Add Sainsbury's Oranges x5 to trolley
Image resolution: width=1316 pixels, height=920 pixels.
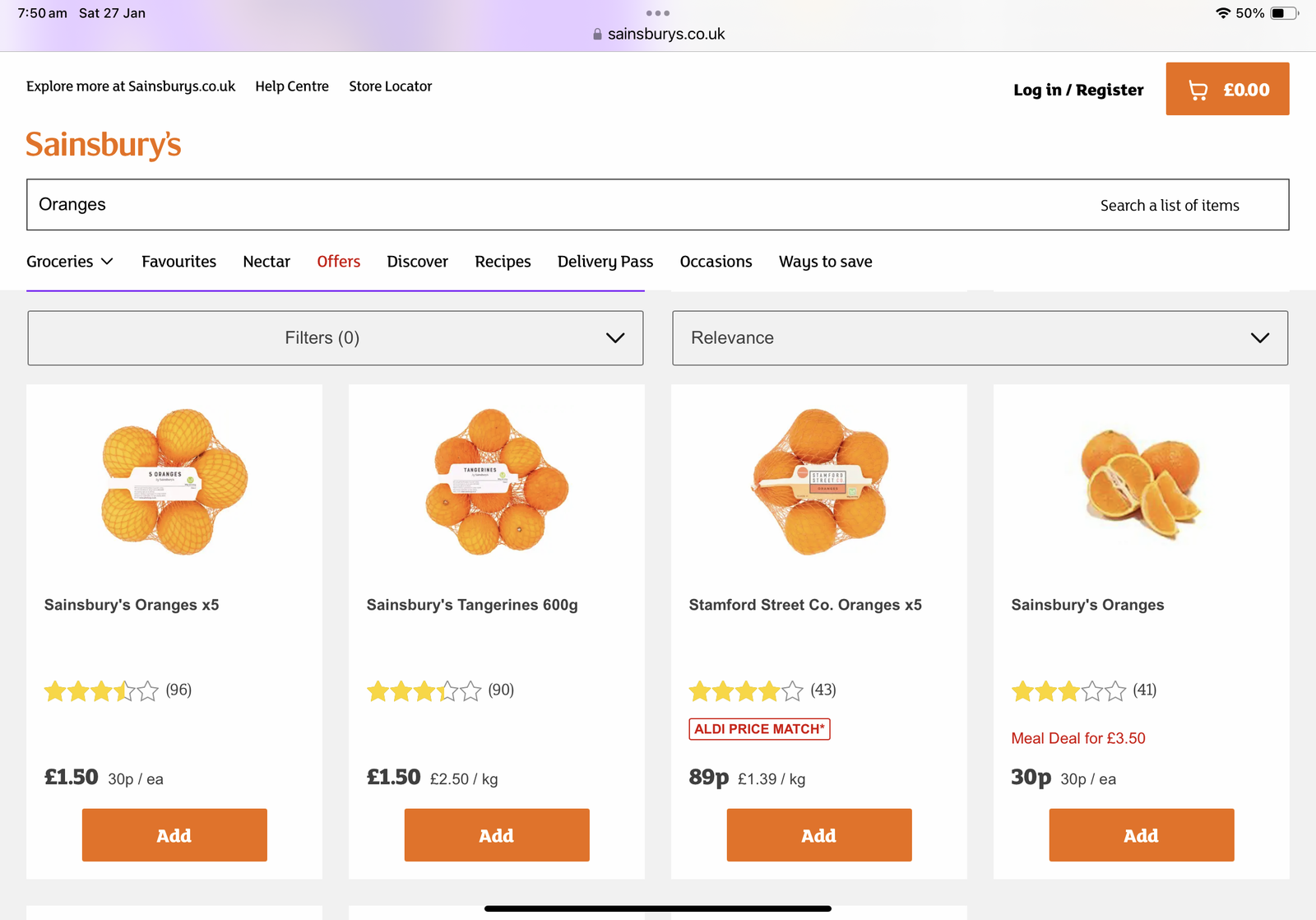click(174, 835)
